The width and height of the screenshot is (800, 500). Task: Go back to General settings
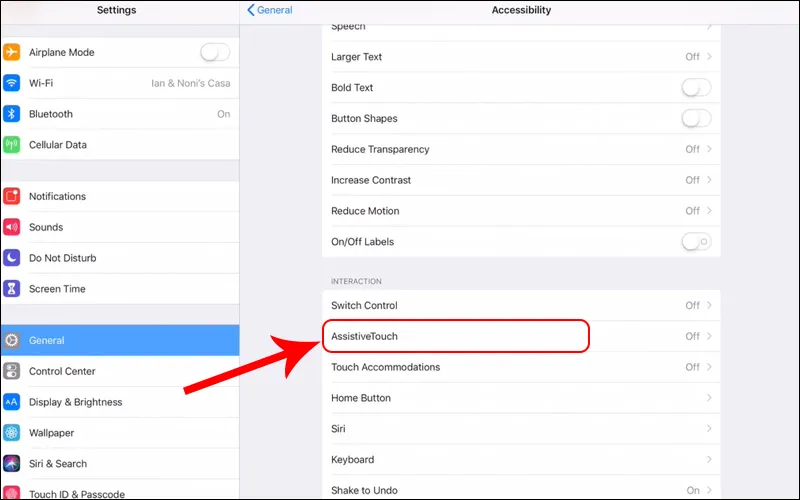(x=270, y=10)
